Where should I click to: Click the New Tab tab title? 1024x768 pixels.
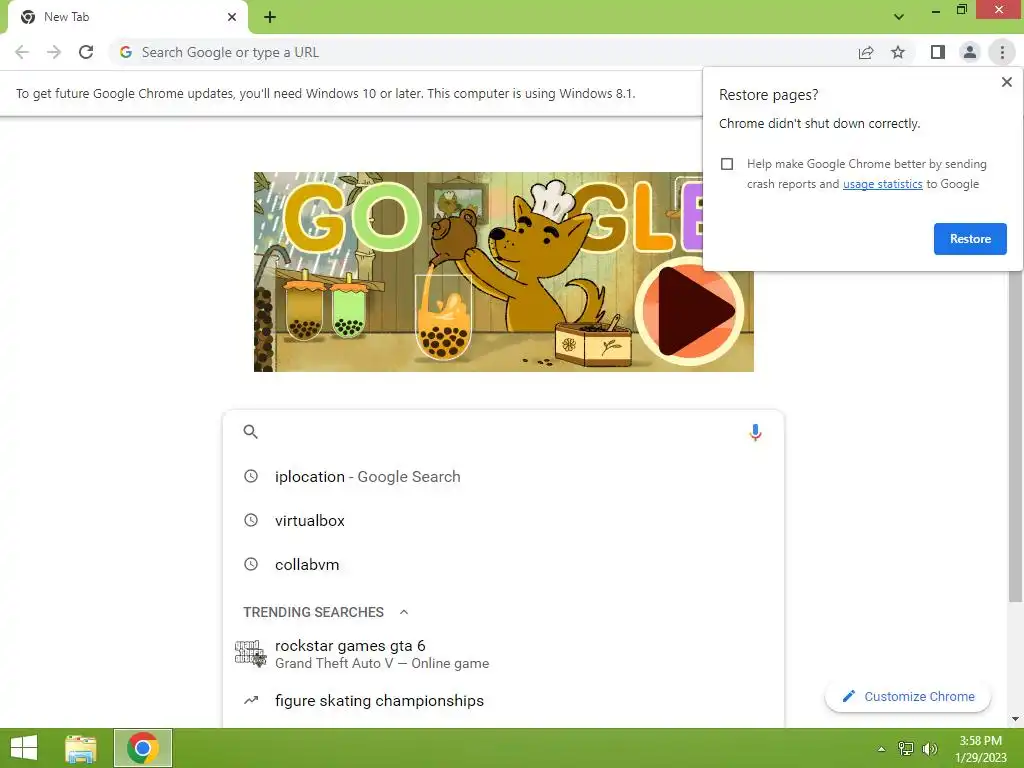click(x=67, y=17)
